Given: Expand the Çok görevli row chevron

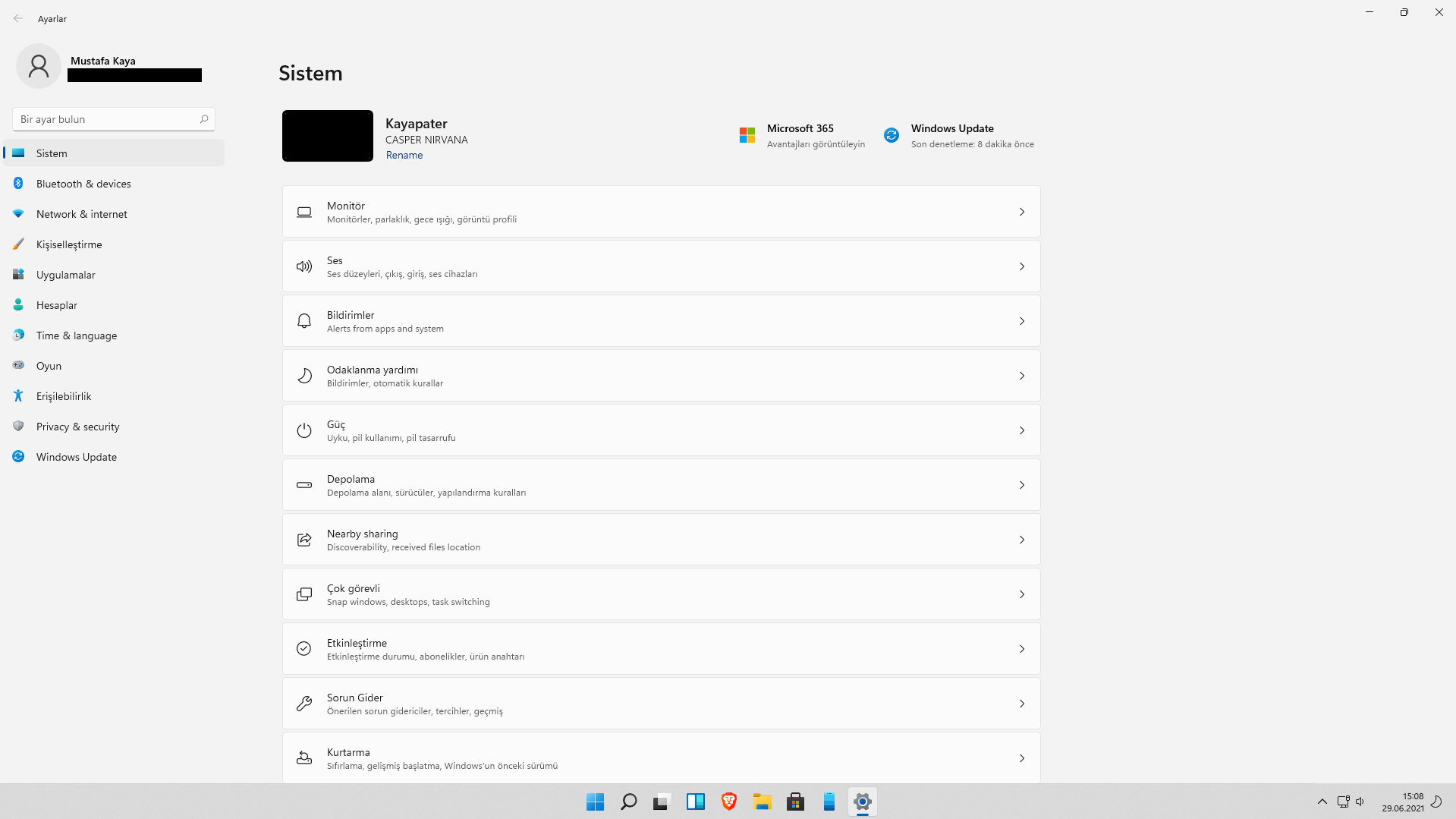Looking at the screenshot, I should [x=1022, y=594].
